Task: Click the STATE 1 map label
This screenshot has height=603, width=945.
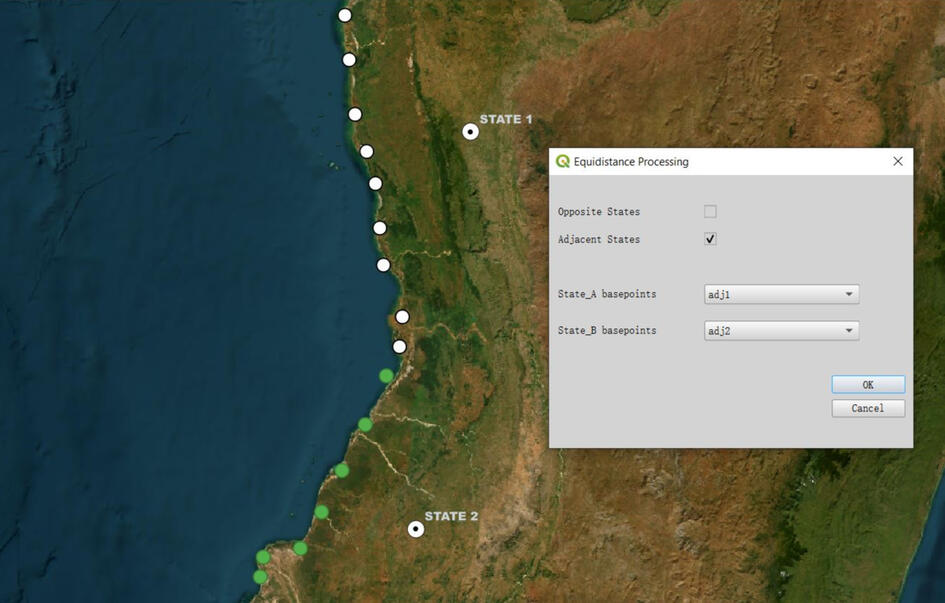Action: (506, 119)
